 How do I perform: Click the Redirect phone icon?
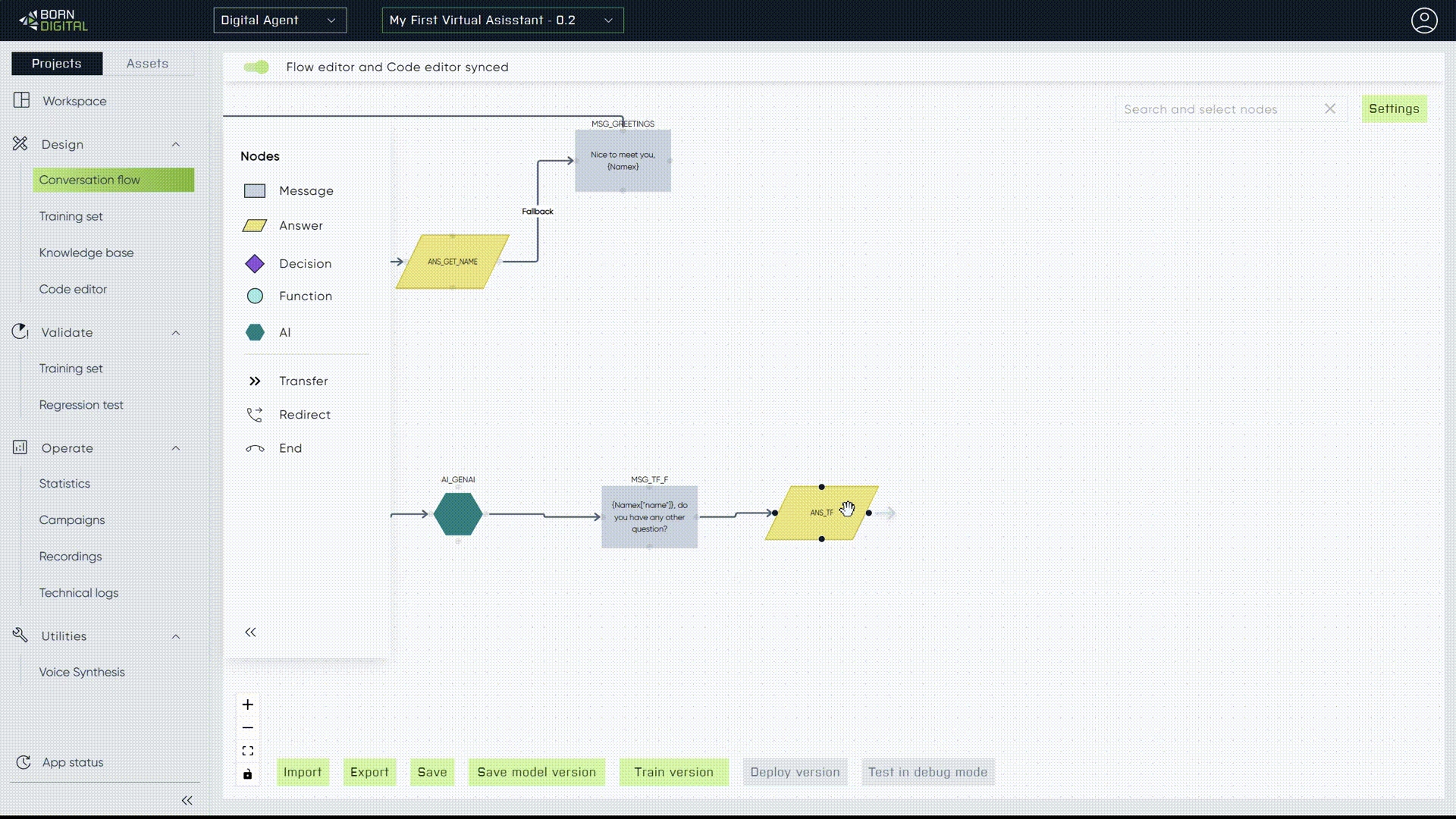(255, 415)
